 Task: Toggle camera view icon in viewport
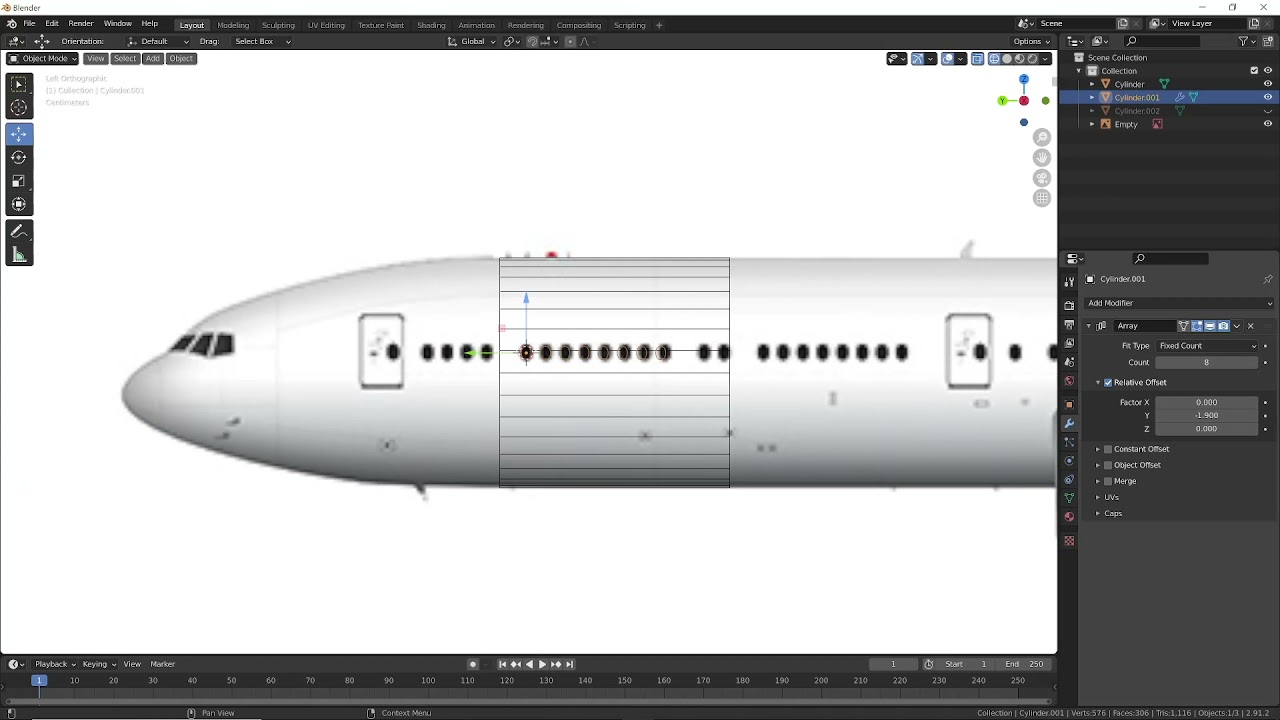pyautogui.click(x=1042, y=178)
